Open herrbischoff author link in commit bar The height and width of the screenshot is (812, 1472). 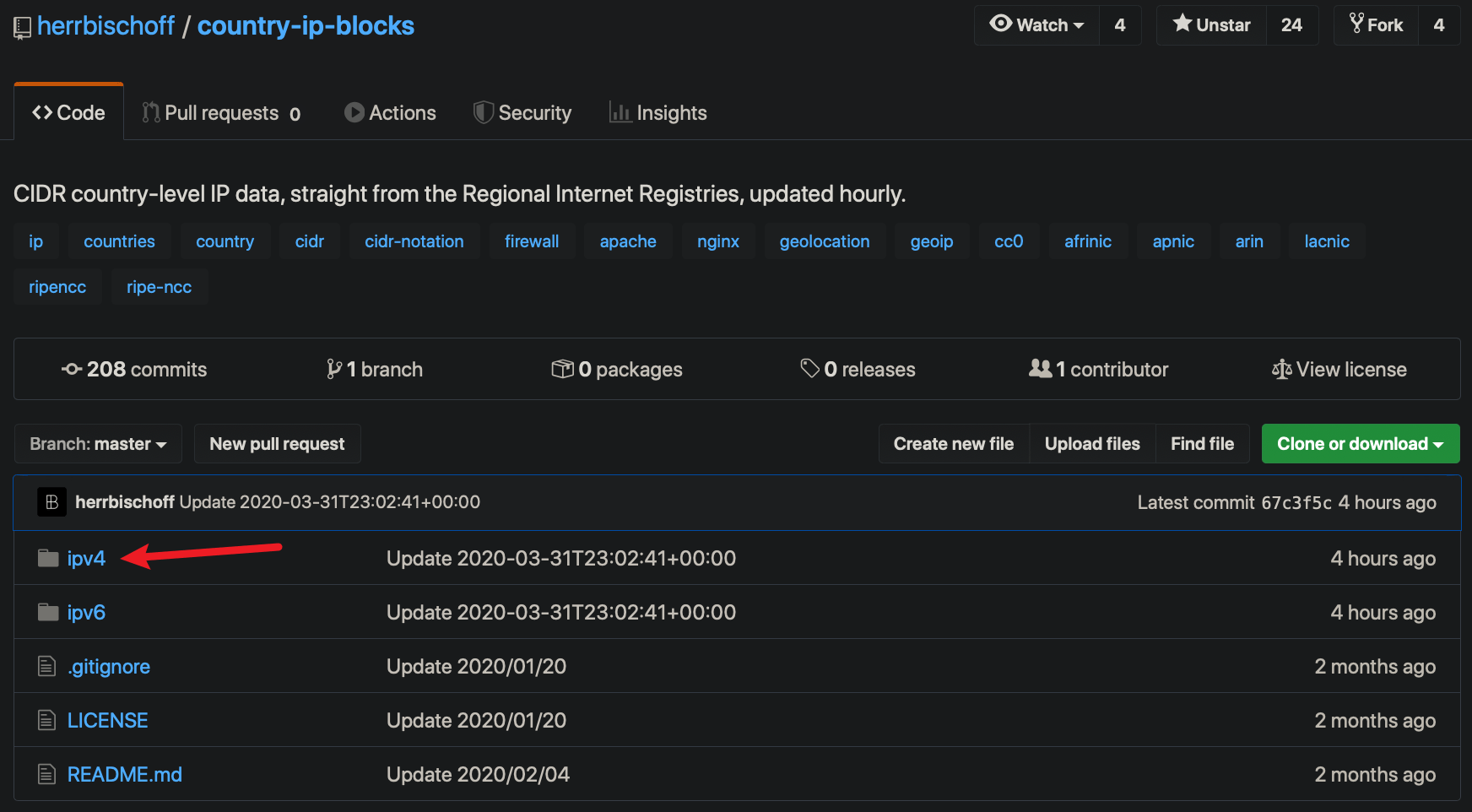tap(125, 502)
